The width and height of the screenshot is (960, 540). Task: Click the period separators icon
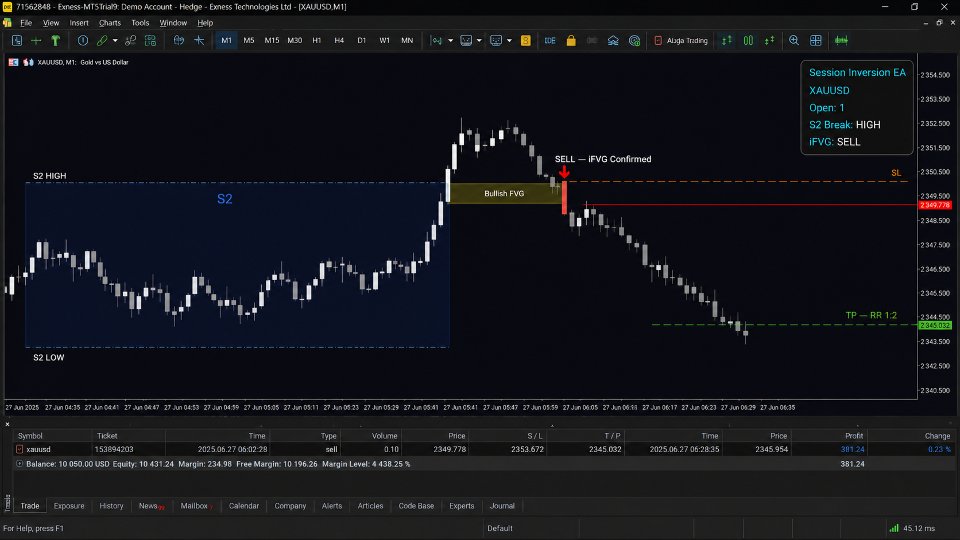pyautogui.click(x=199, y=40)
